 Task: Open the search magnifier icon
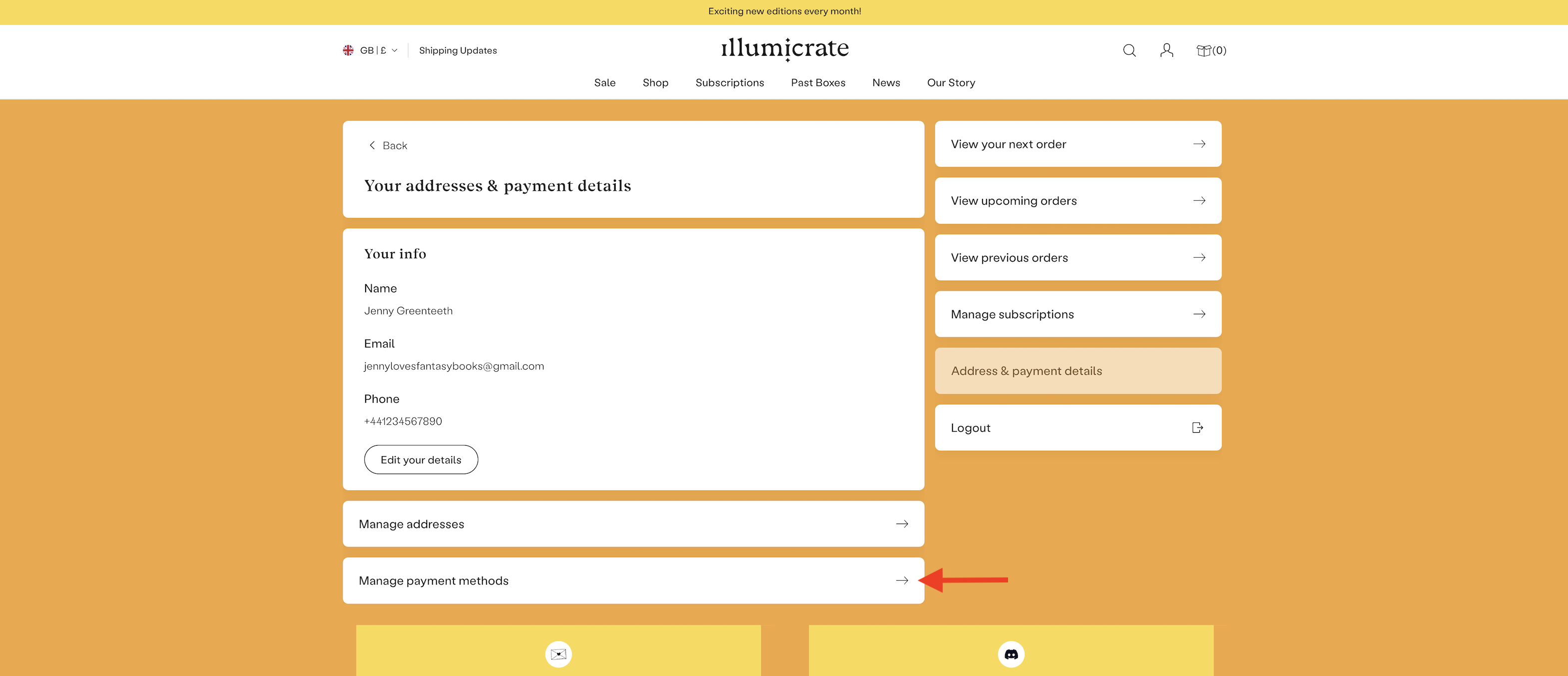coord(1129,50)
